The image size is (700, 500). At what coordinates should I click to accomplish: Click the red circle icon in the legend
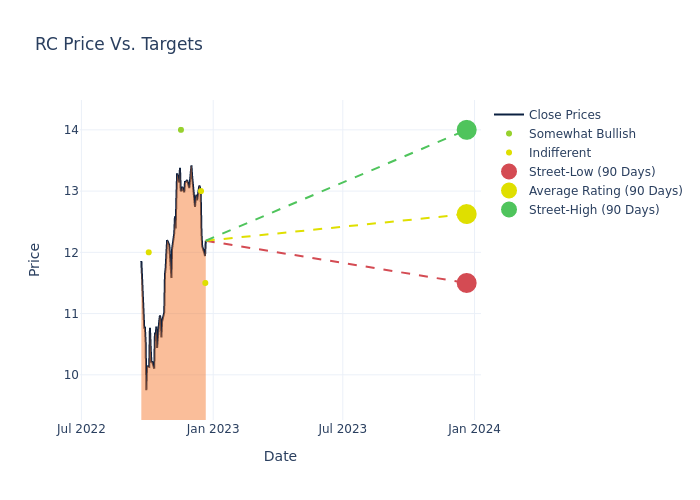click(509, 172)
